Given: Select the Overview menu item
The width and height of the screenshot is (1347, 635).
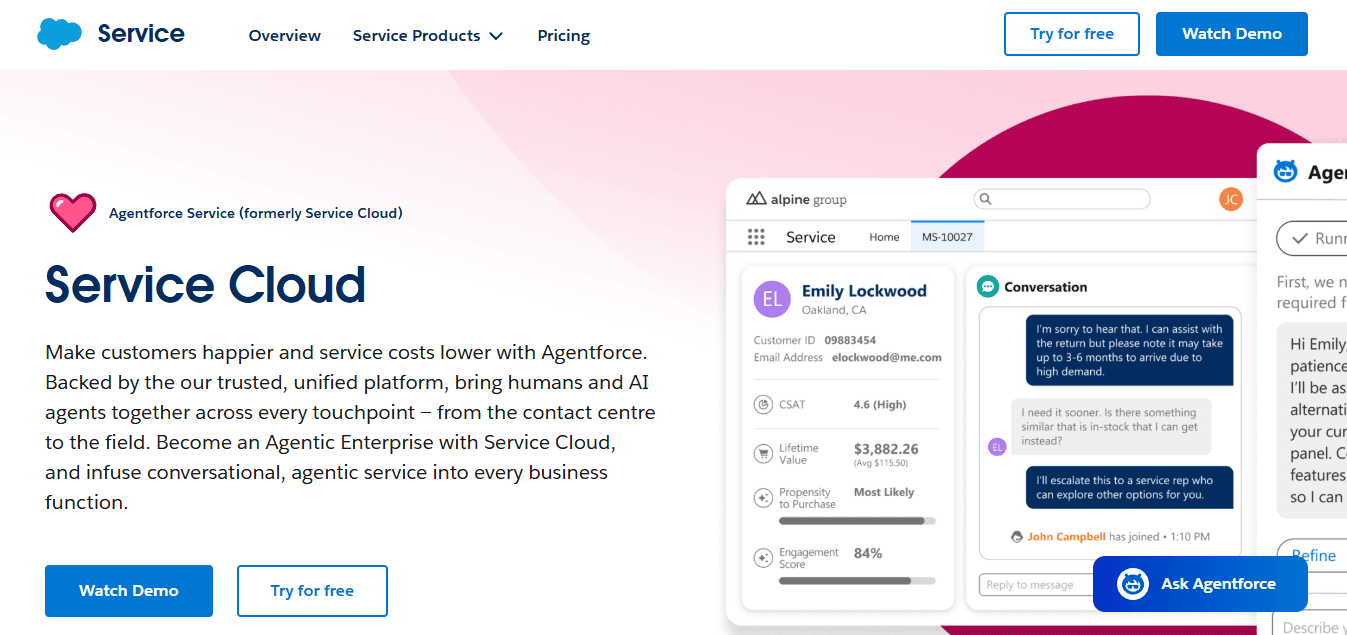Looking at the screenshot, I should [x=284, y=35].
